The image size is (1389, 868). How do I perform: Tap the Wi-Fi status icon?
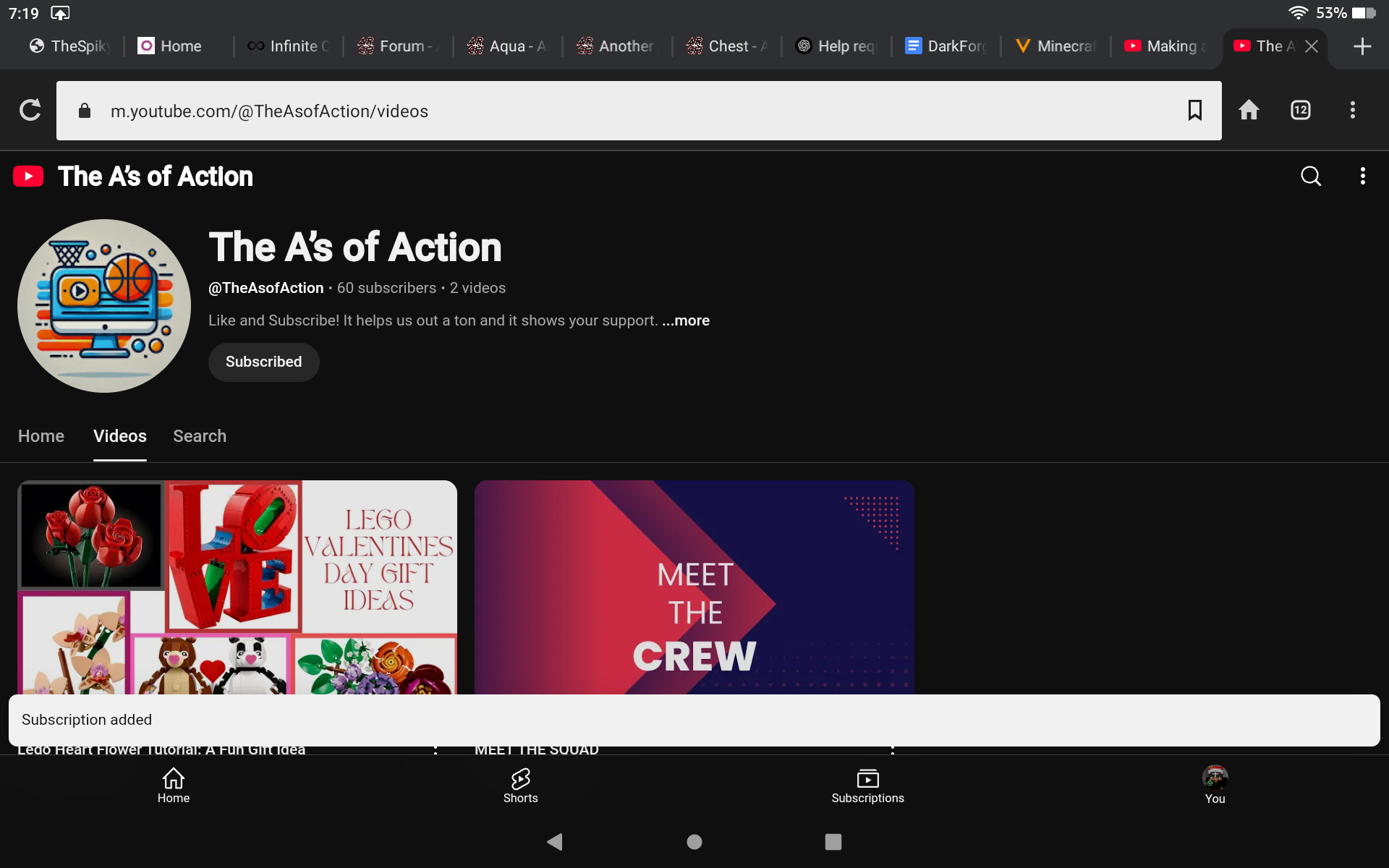[1298, 13]
